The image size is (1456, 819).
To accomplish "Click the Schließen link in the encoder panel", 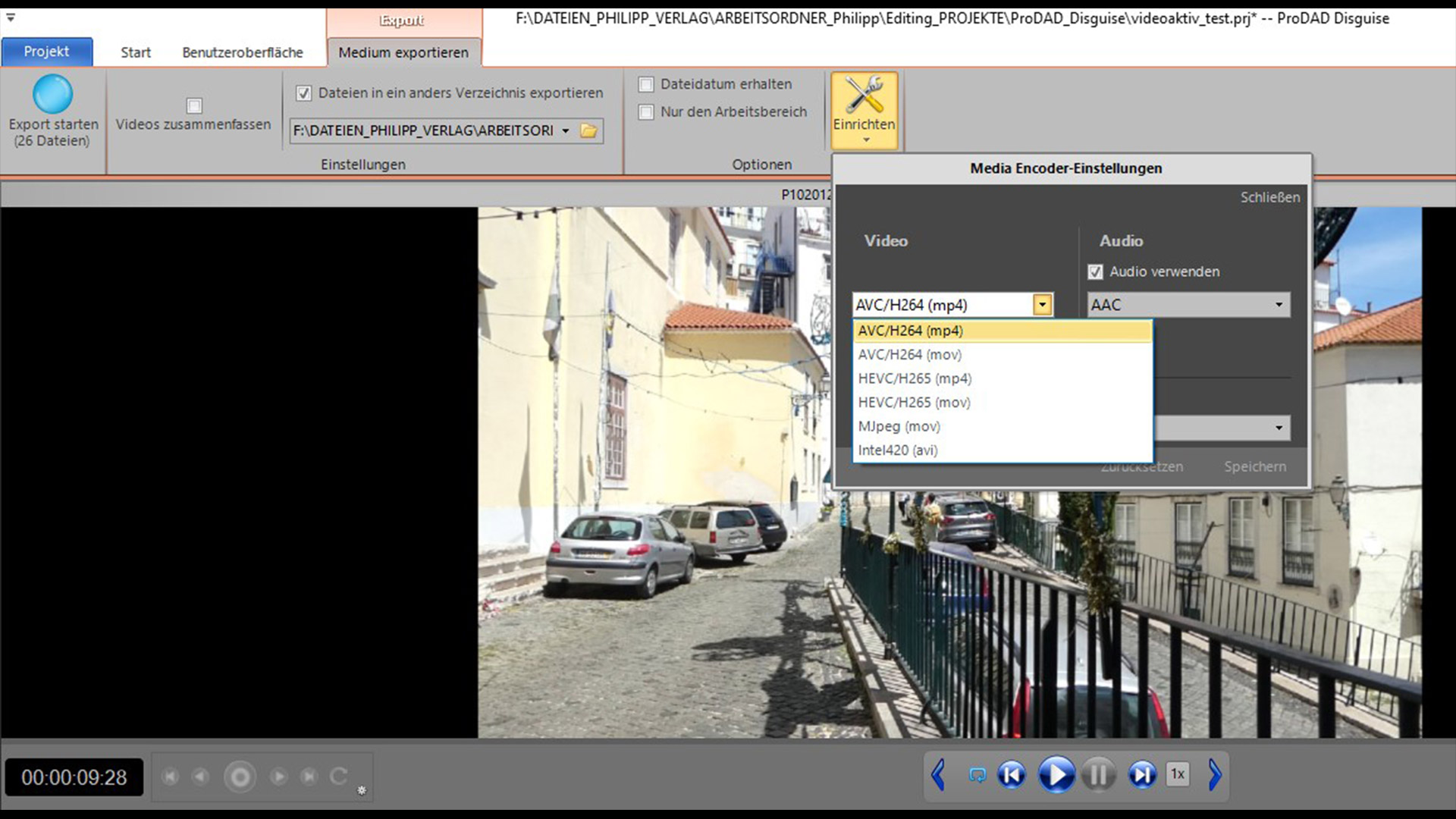I will [x=1269, y=197].
